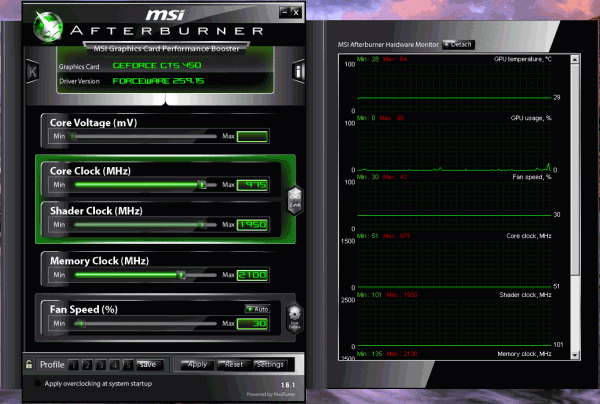Select profile slot 2
The height and width of the screenshot is (404, 600).
pos(87,365)
